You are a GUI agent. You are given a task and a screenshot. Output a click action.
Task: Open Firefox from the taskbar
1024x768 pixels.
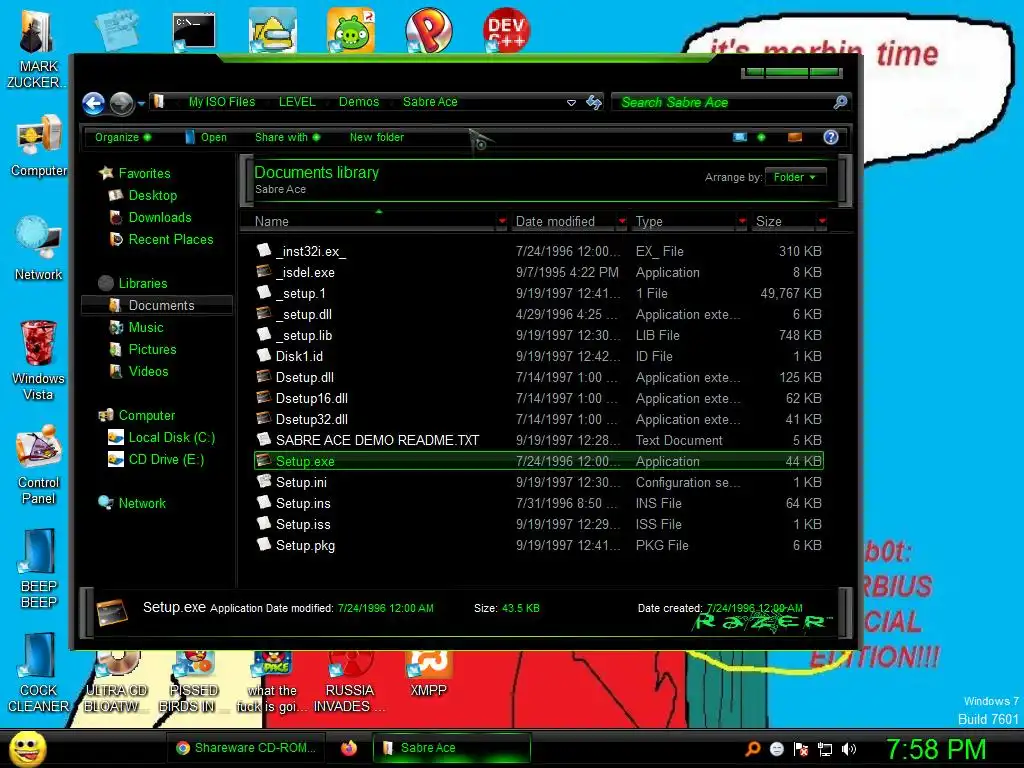click(x=349, y=748)
